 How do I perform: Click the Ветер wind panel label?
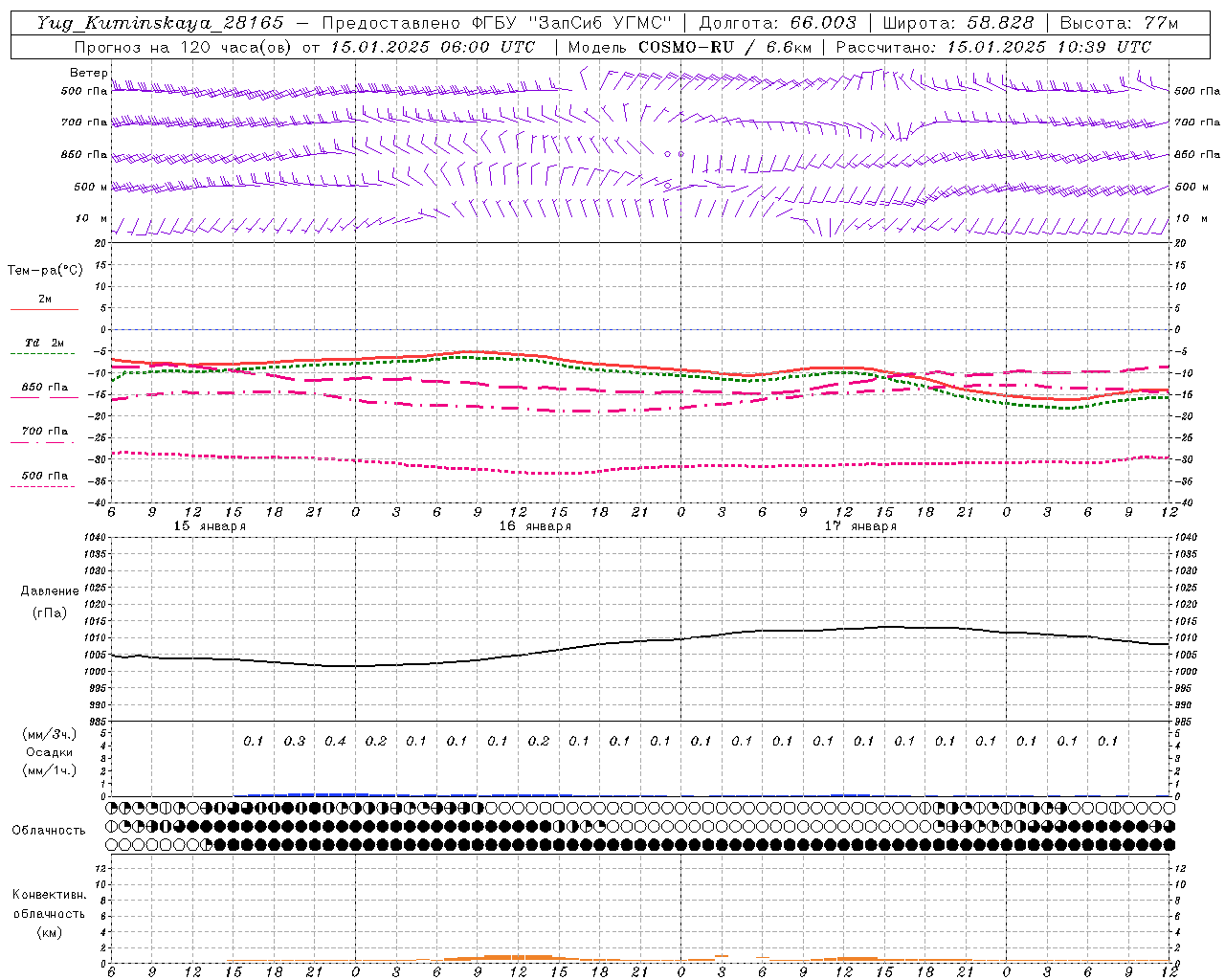(x=88, y=73)
